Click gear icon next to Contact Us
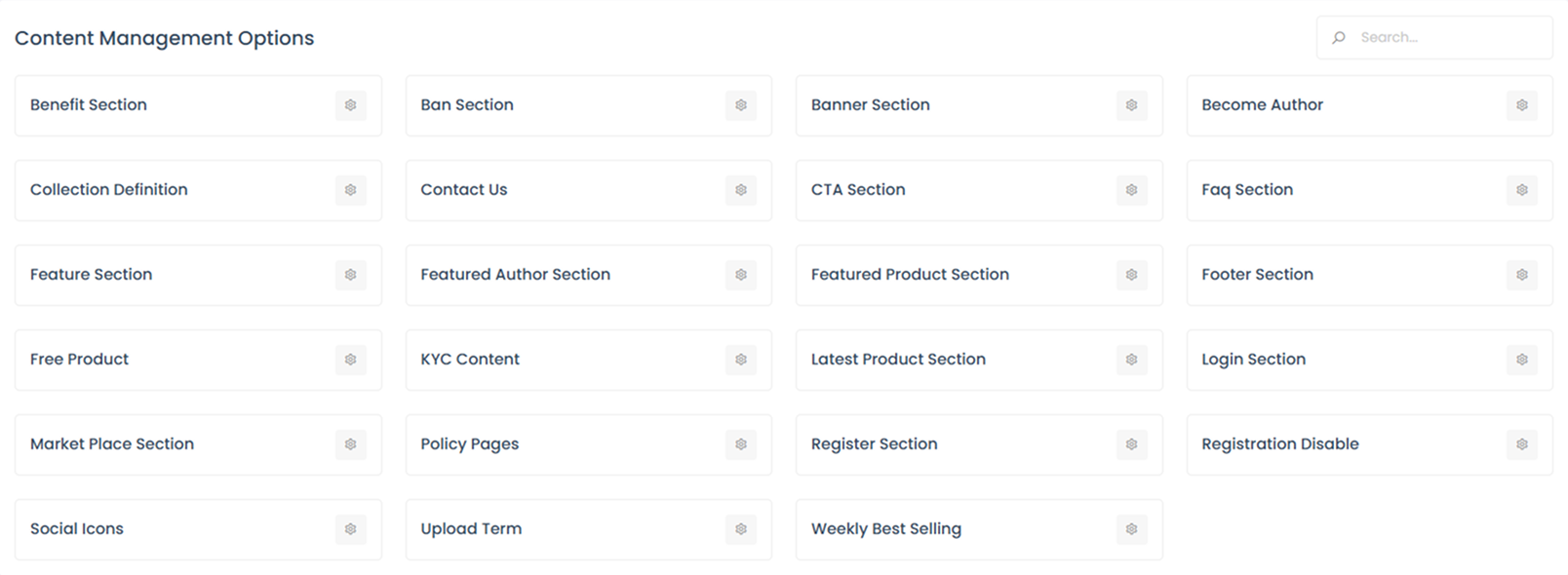 [741, 190]
